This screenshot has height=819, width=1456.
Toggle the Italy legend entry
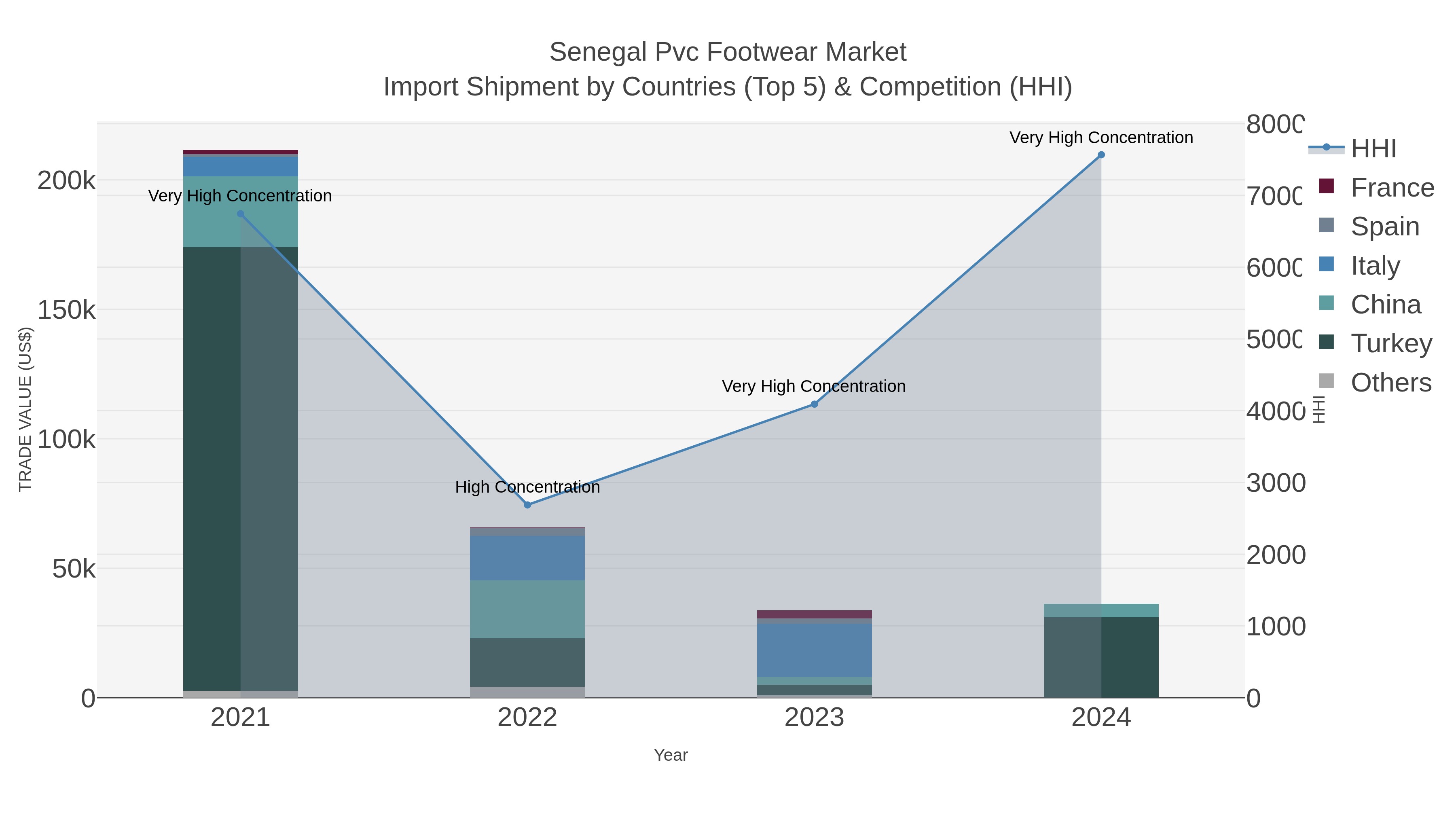click(x=1359, y=265)
